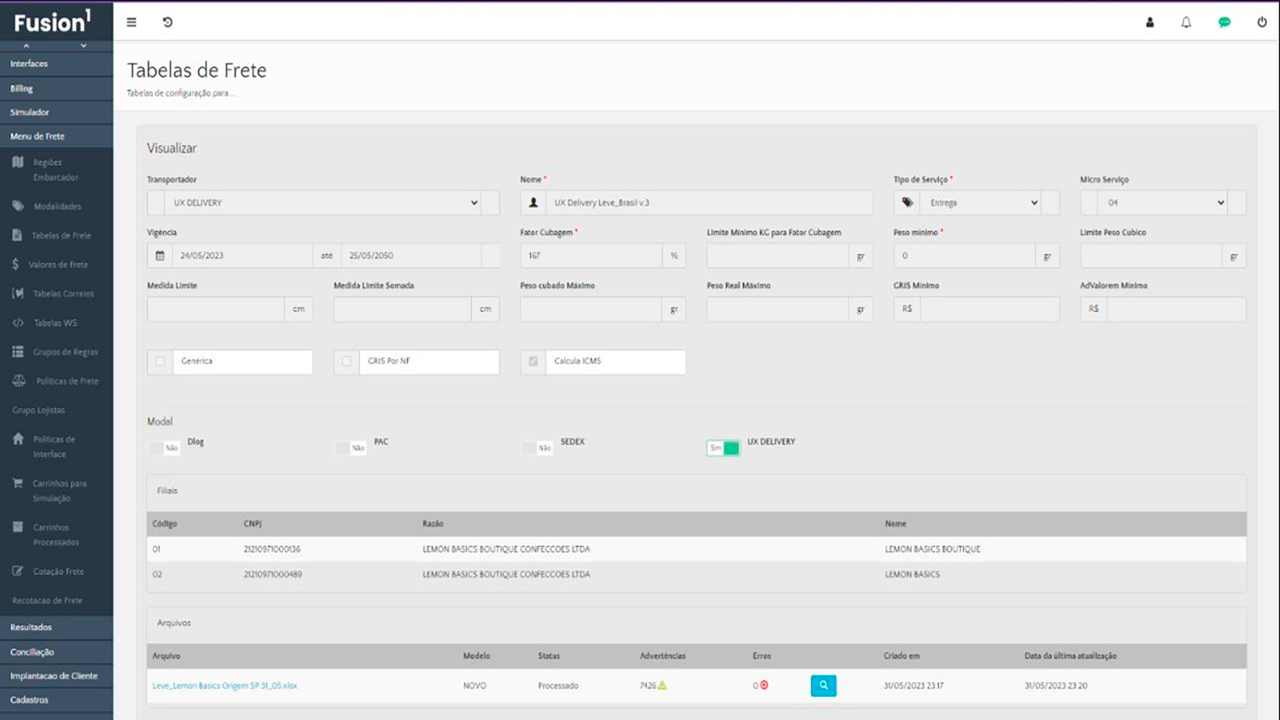This screenshot has height=720, width=1280.
Task: Click the Vigência start date 24/05/2023
Action: 243,256
